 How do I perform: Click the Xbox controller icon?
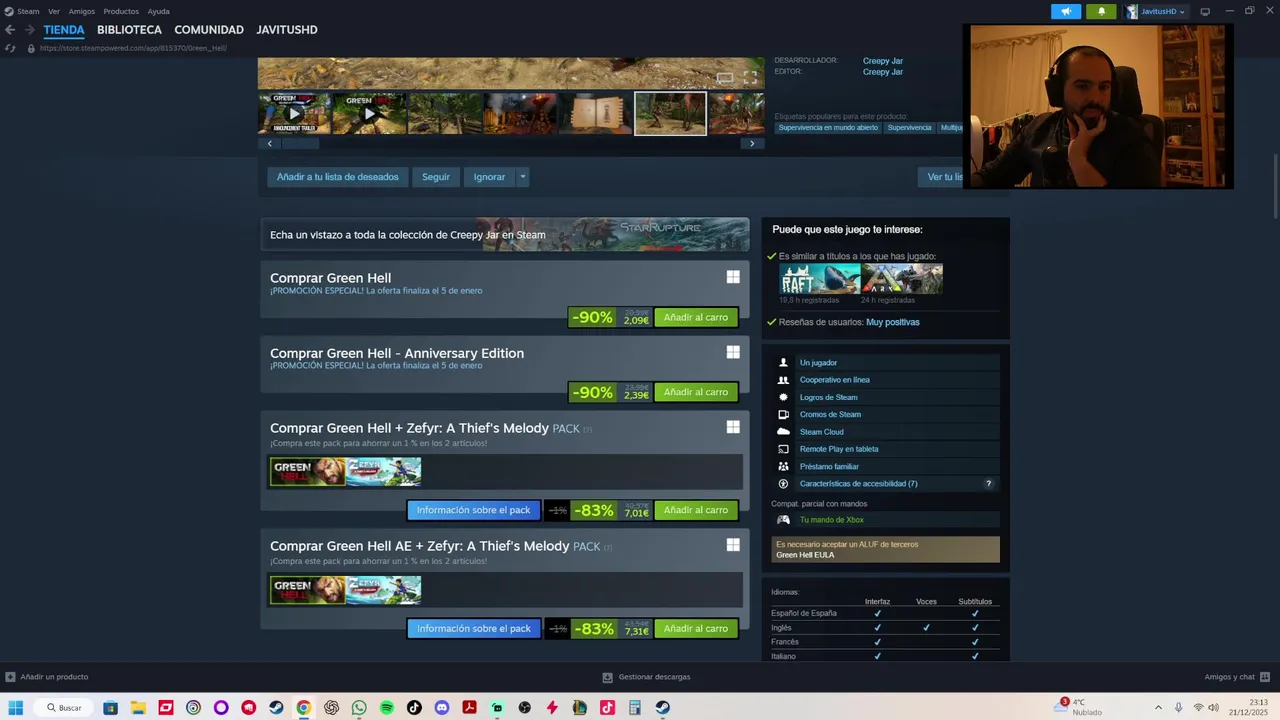click(x=783, y=520)
